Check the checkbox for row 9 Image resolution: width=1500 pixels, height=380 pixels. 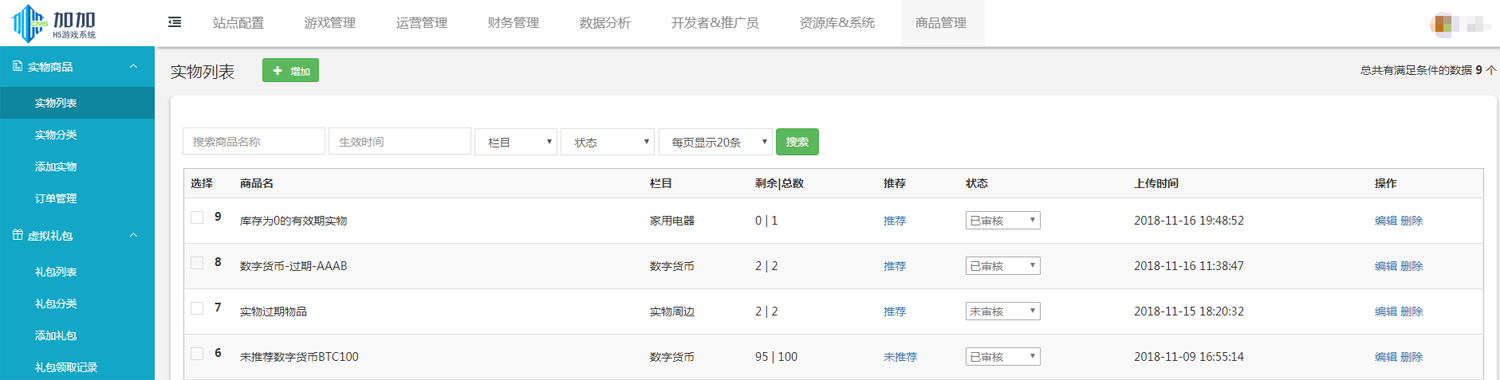tap(197, 218)
